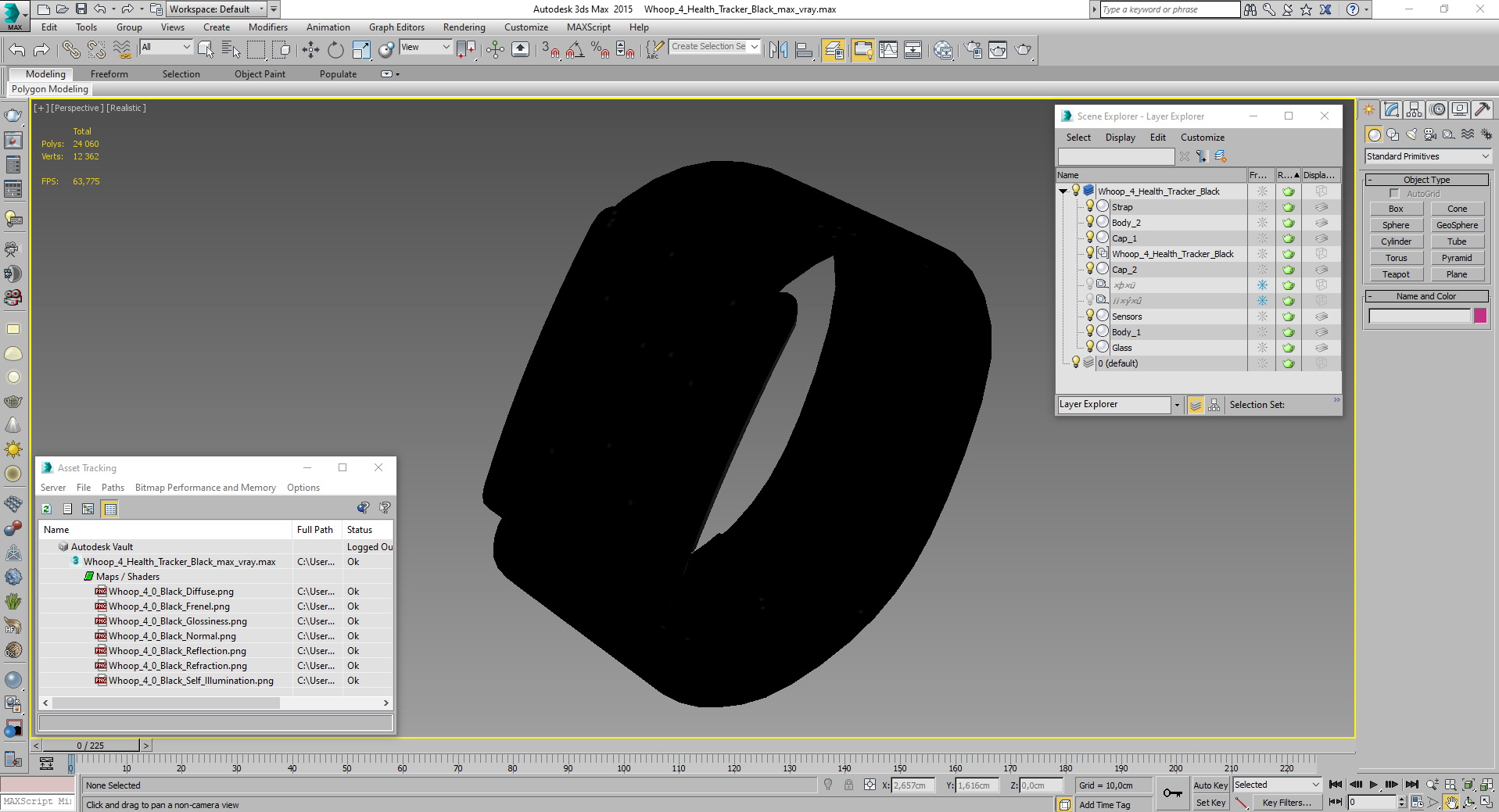Viewport: 1499px width, 812px height.
Task: Save the file with the floppy icon
Action: tap(81, 9)
